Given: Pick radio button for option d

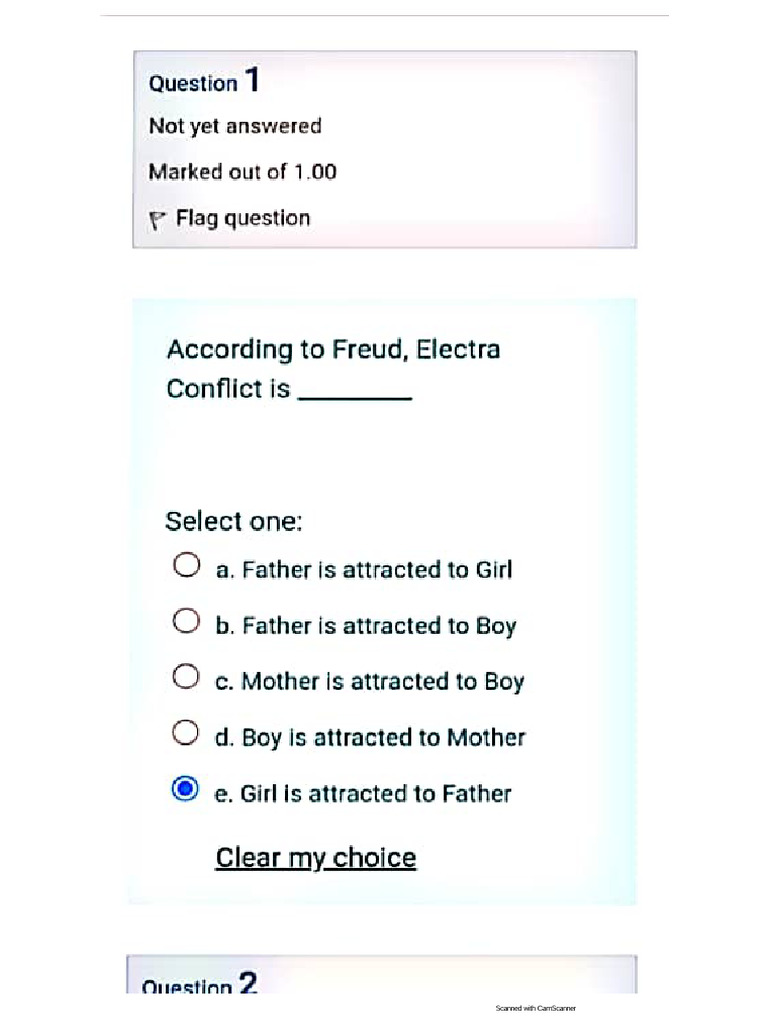Looking at the screenshot, I should [x=185, y=734].
